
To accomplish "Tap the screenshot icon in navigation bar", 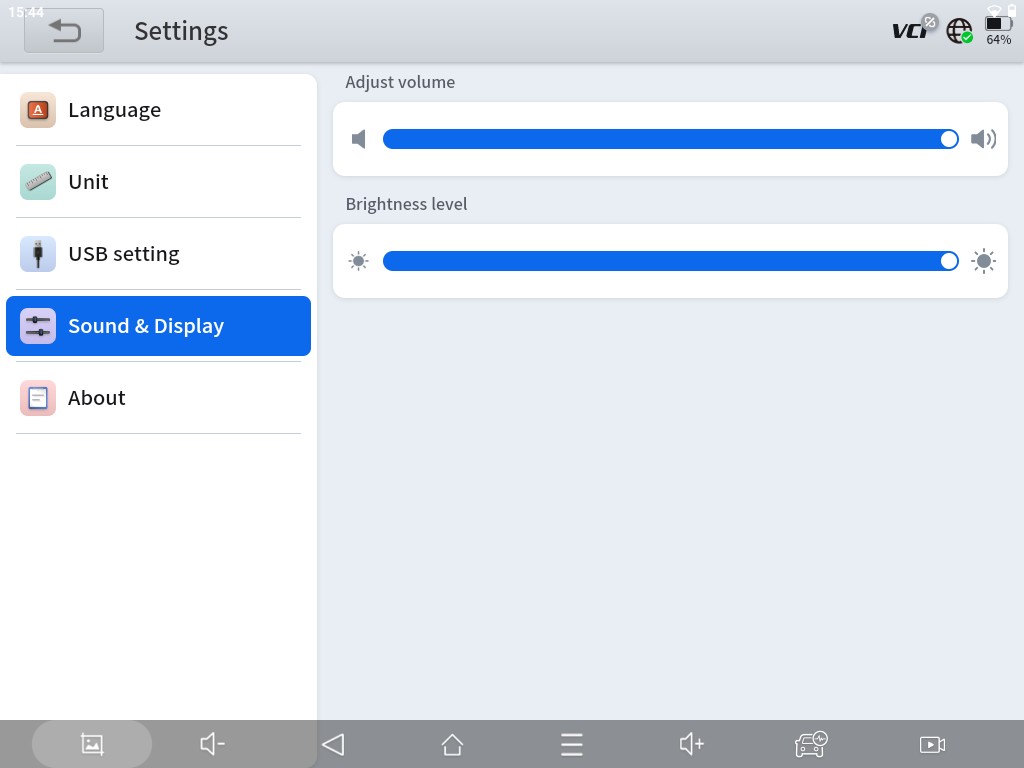I will [x=92, y=744].
